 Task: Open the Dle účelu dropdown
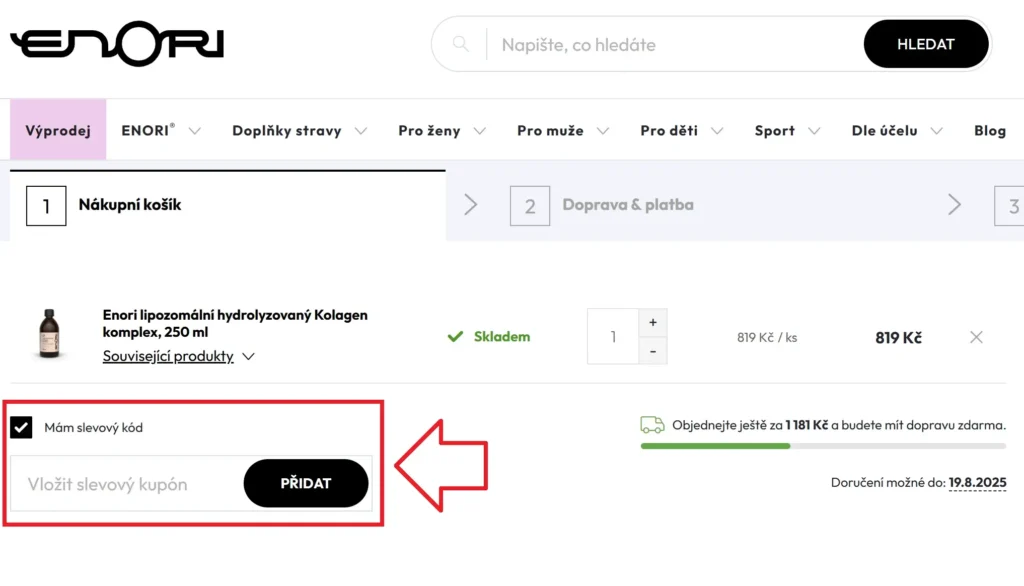click(897, 131)
